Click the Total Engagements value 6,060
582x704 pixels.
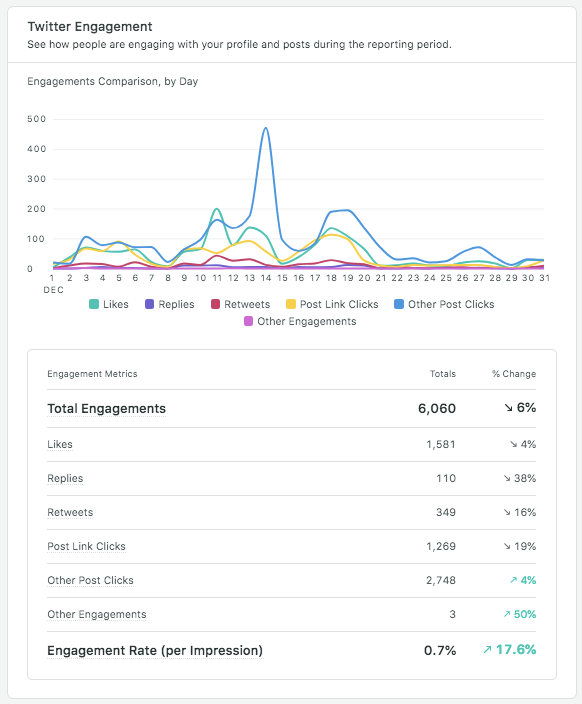click(436, 409)
